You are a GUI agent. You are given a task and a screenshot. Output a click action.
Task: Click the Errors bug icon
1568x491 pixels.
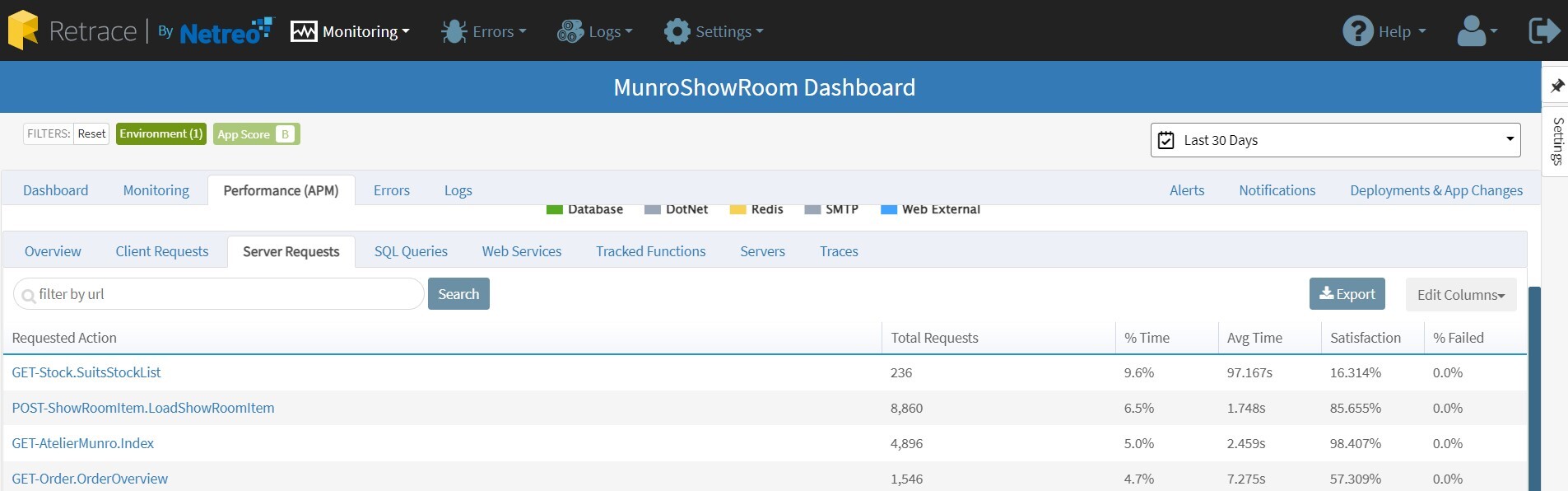(454, 31)
